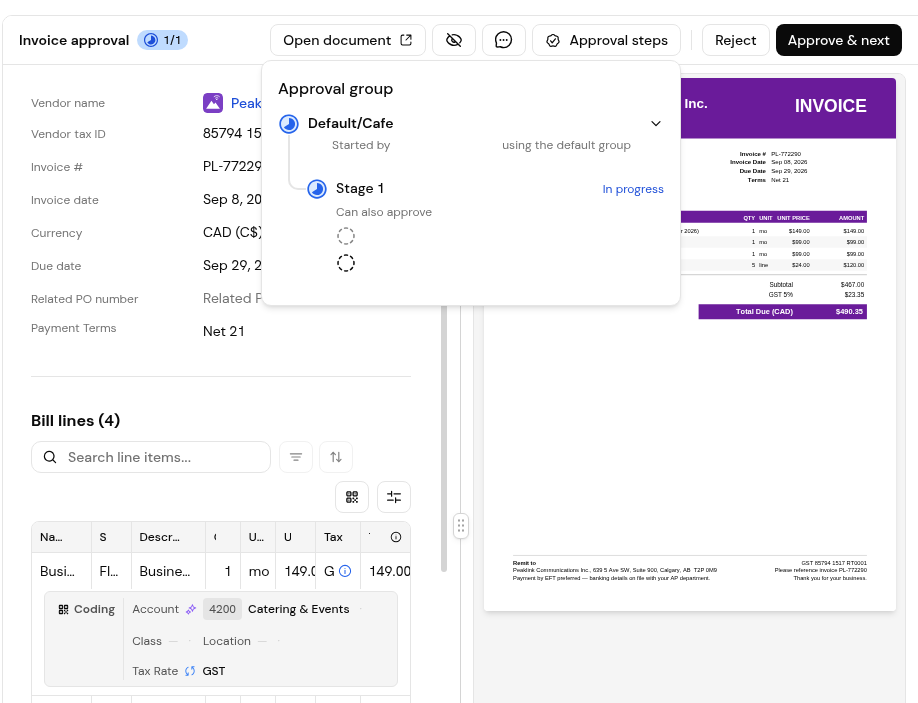This screenshot has width=918, height=703.
Task: Open the column settings sliders icon
Action: pos(394,497)
